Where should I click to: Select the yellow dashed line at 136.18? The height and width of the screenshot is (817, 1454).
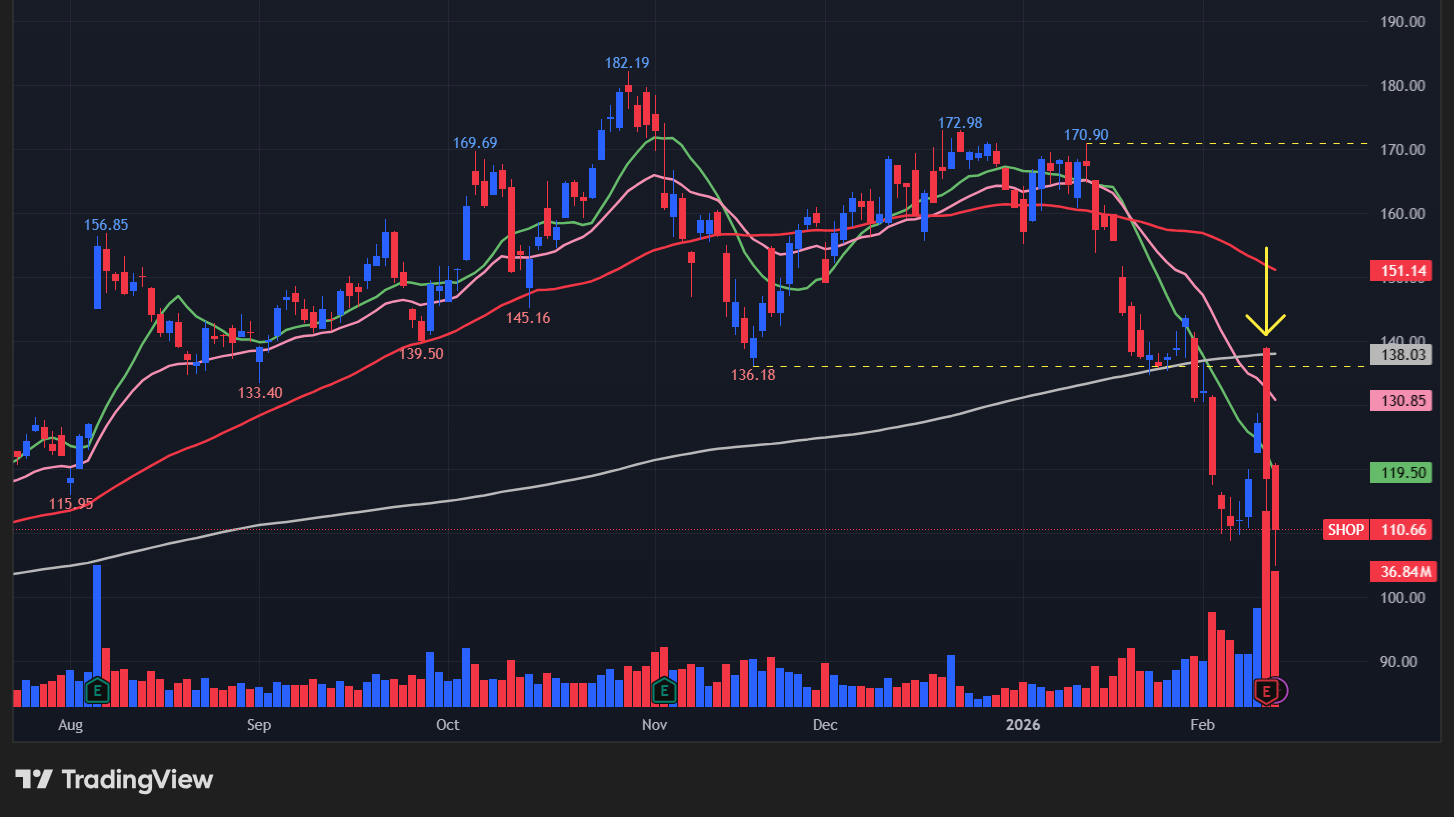[1000, 367]
